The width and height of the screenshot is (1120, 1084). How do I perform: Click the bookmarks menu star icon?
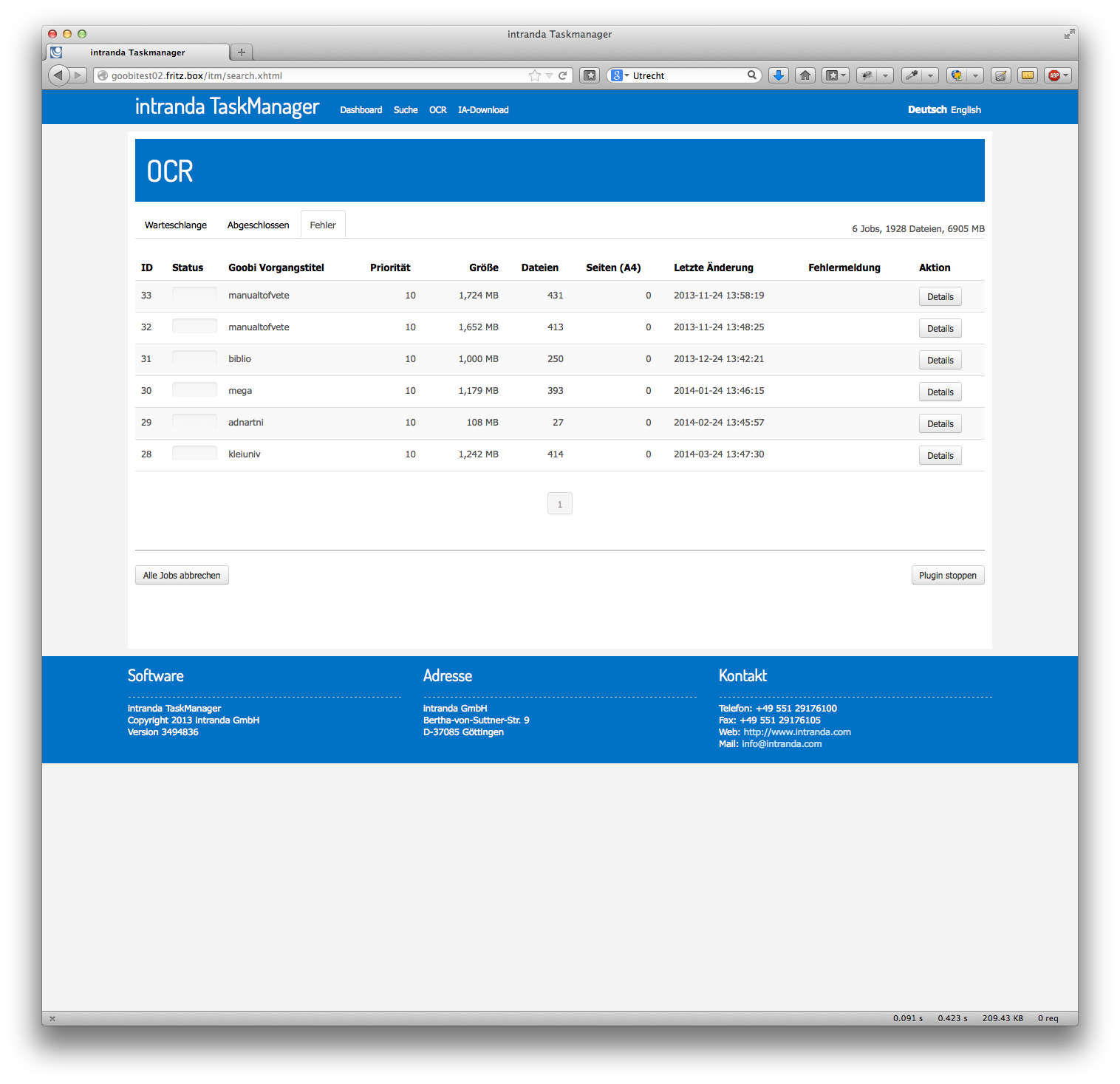[832, 75]
